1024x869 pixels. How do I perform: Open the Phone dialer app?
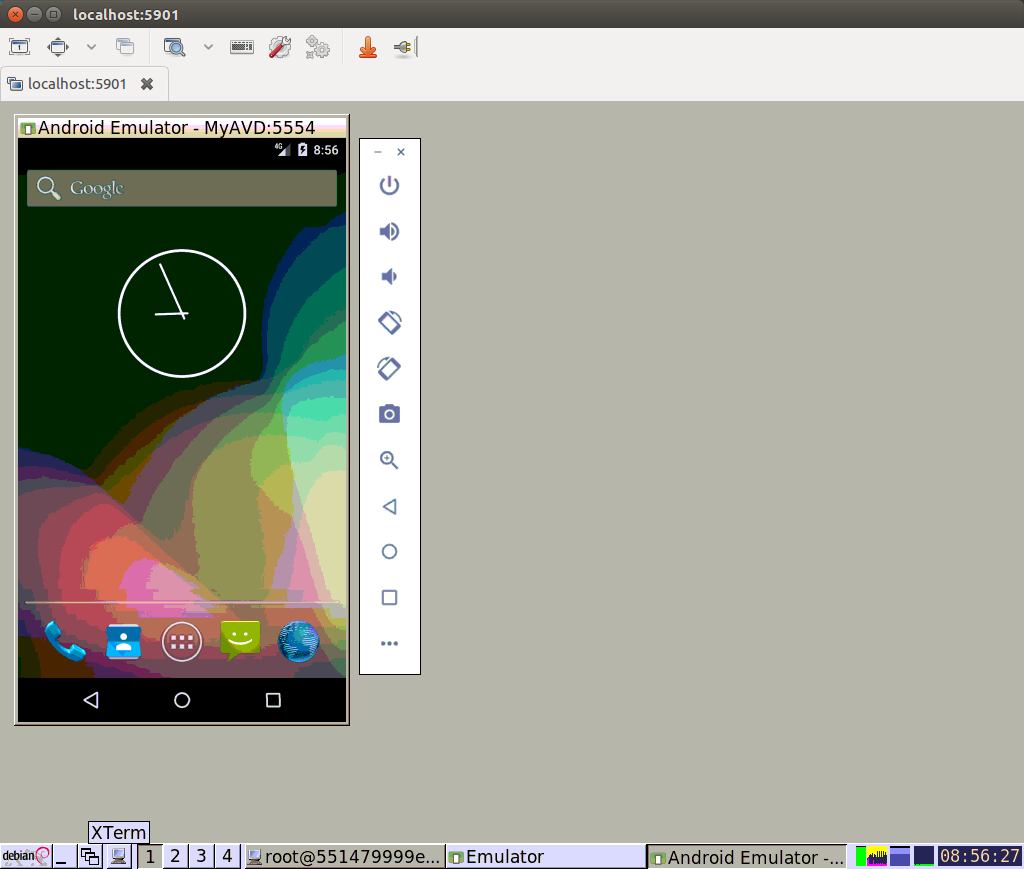(x=65, y=642)
